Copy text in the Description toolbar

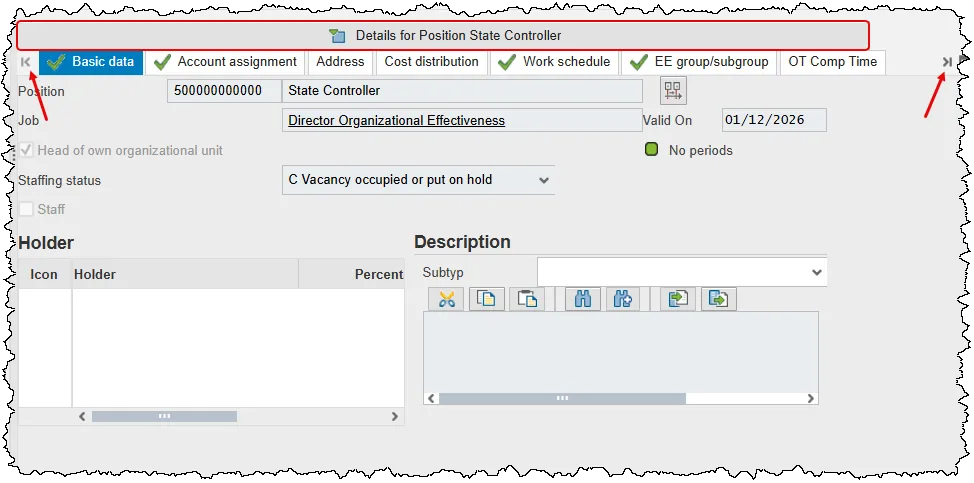pos(486,299)
